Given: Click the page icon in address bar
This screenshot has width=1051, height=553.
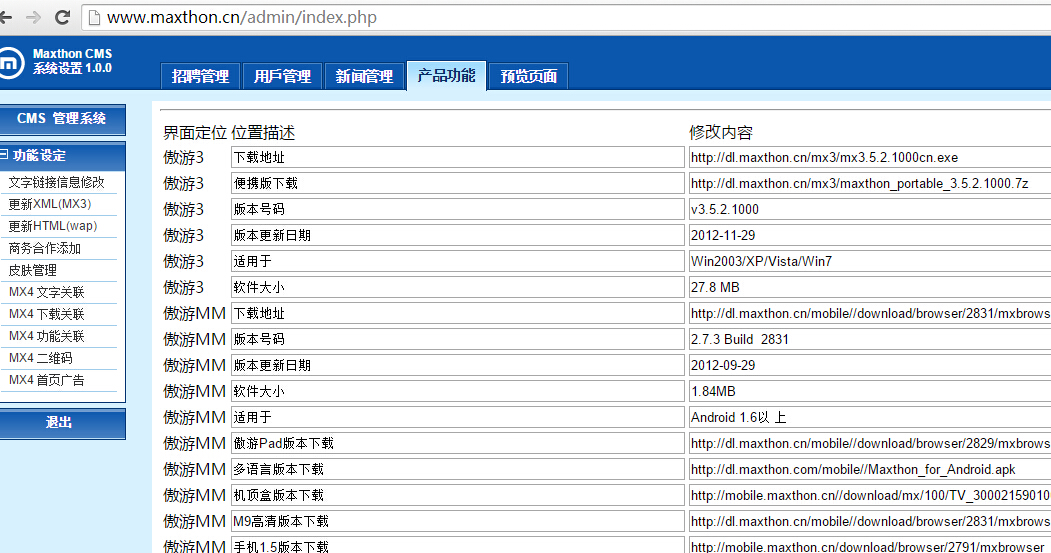Looking at the screenshot, I should click(x=95, y=17).
